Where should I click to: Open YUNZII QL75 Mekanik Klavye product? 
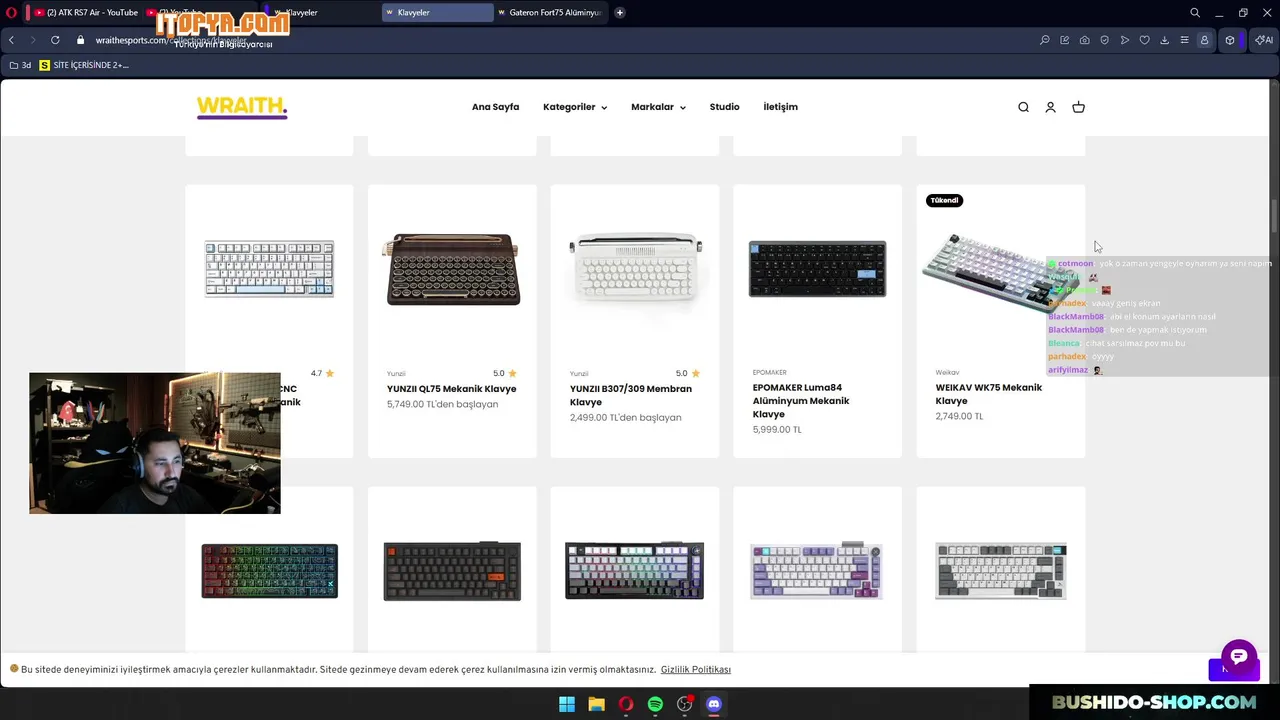tap(452, 389)
